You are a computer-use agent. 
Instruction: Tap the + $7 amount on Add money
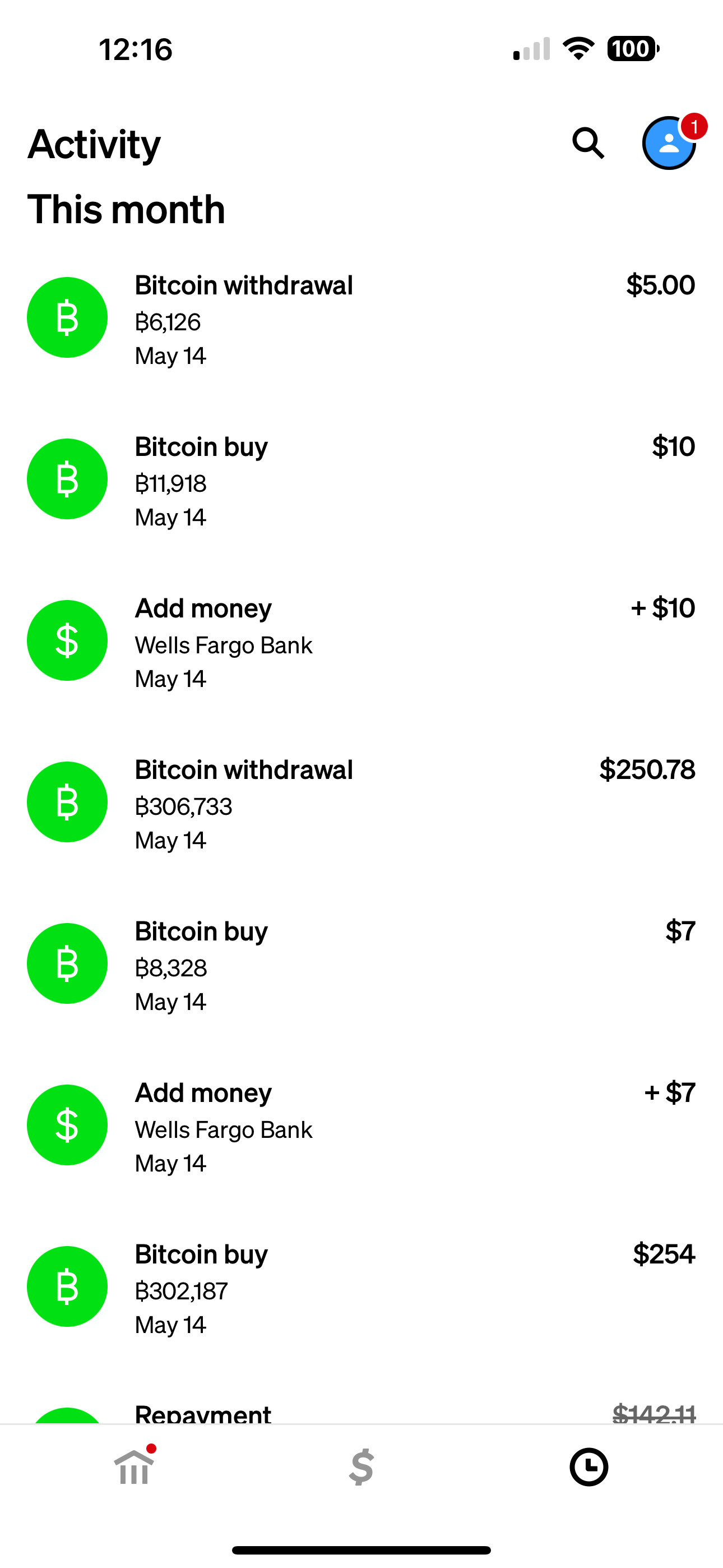669,1092
